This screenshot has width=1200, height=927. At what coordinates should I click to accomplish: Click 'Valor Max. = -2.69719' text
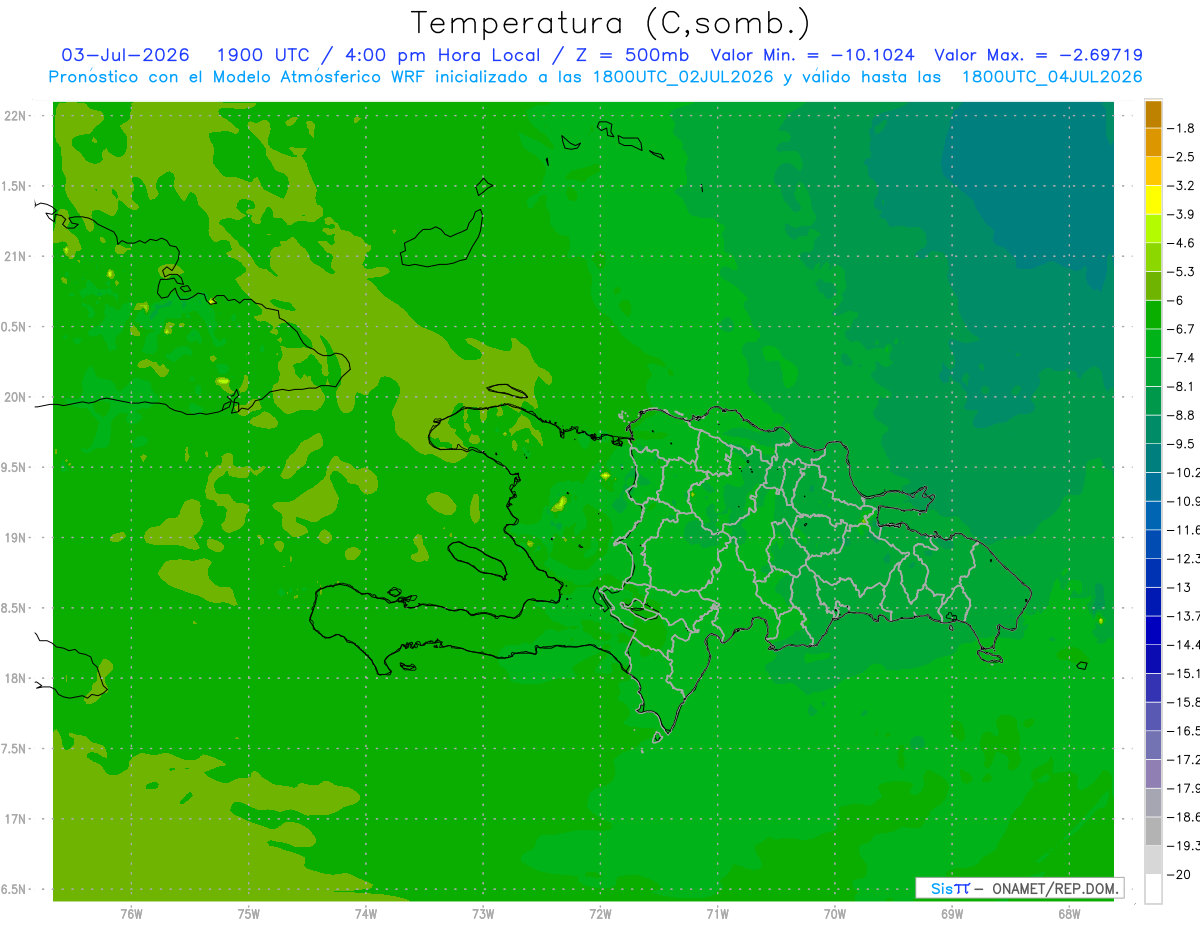1038,55
